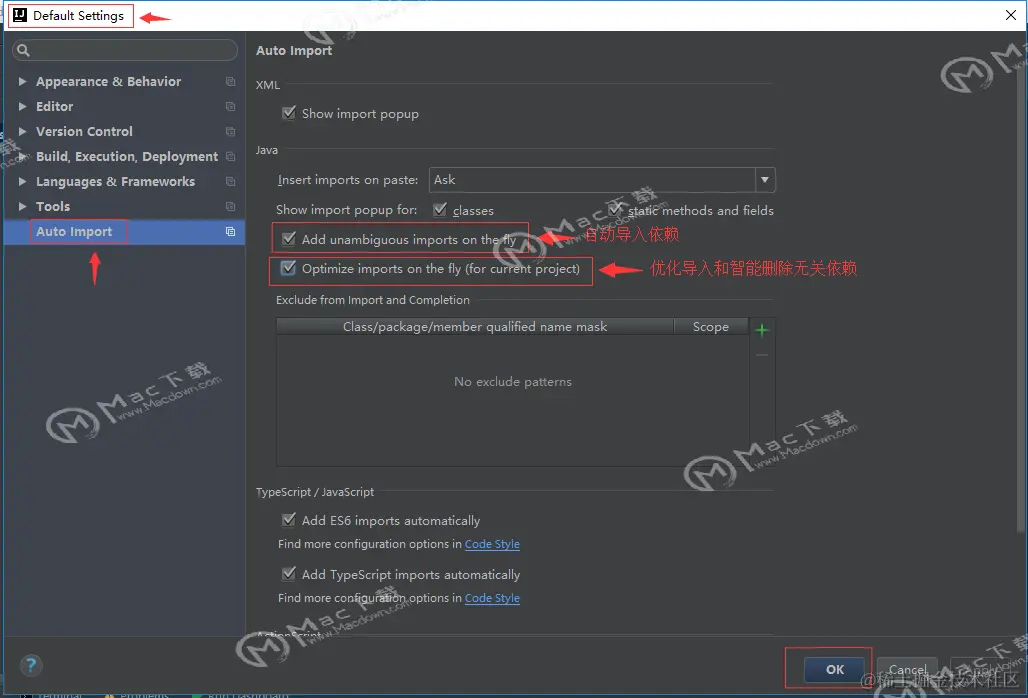1028x698 pixels.
Task: Add an exclude pattern with the green plus
Action: 762,330
